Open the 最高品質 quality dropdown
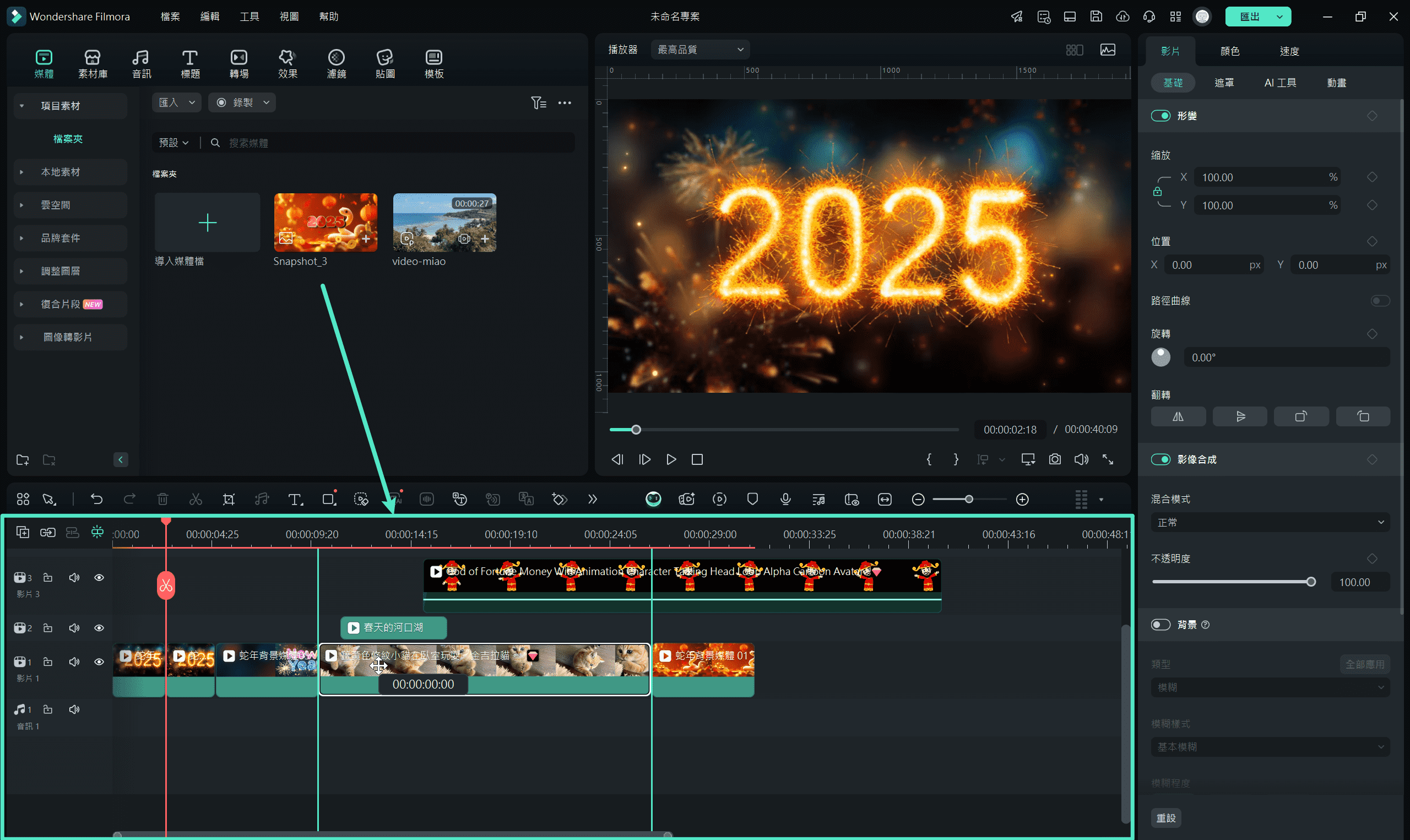The image size is (1410, 840). click(700, 50)
